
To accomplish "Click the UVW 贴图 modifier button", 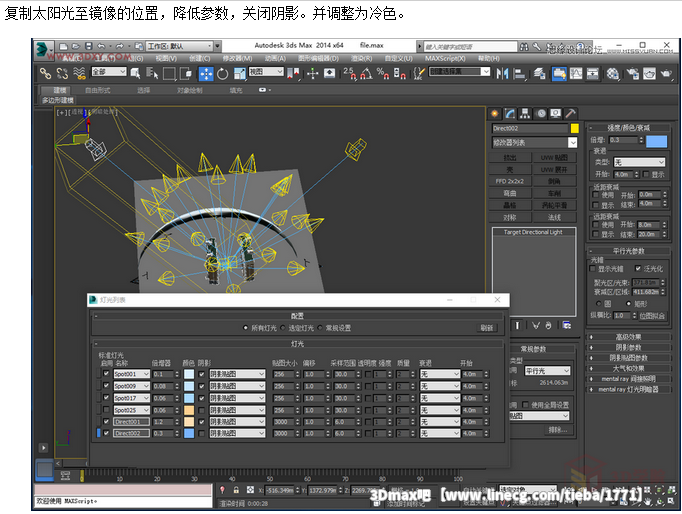I will point(555,157).
